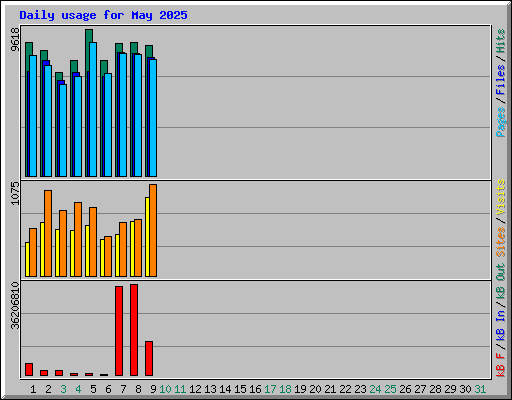
Task: Click the top panel axis value 9618
Action: pyautogui.click(x=15, y=39)
